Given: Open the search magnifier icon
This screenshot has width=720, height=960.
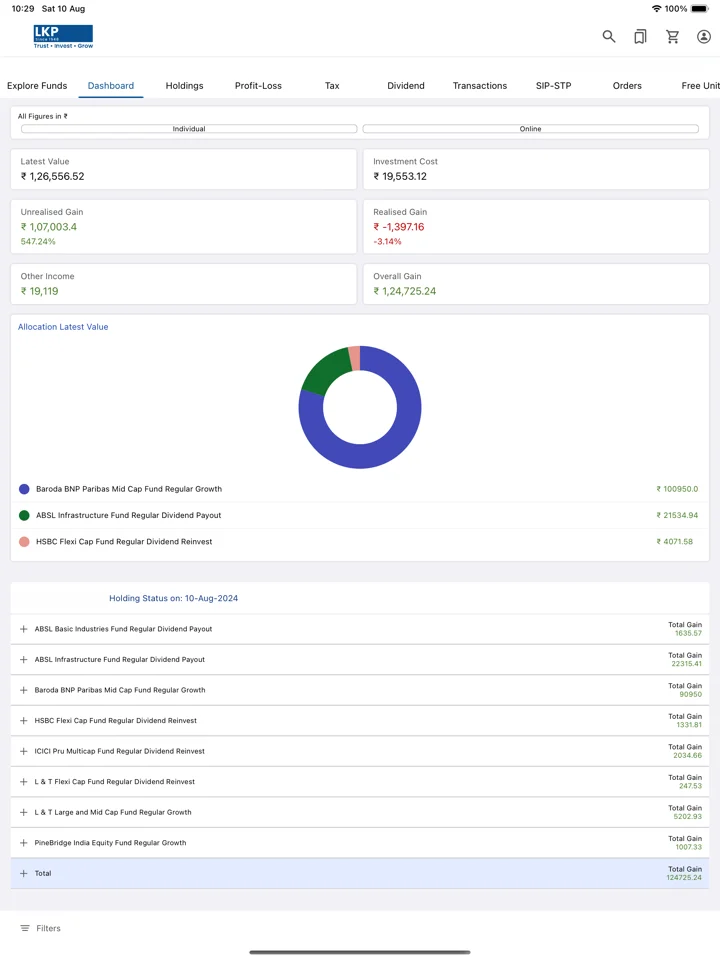Looking at the screenshot, I should 609,37.
